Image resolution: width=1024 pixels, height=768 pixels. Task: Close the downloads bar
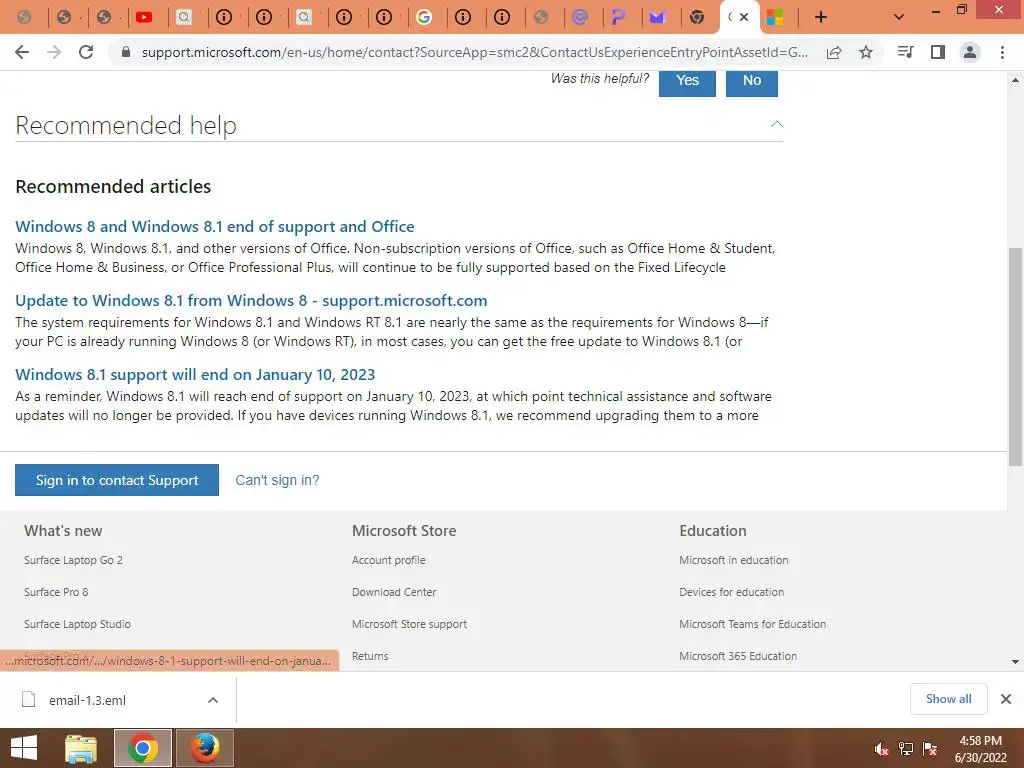(x=1006, y=699)
